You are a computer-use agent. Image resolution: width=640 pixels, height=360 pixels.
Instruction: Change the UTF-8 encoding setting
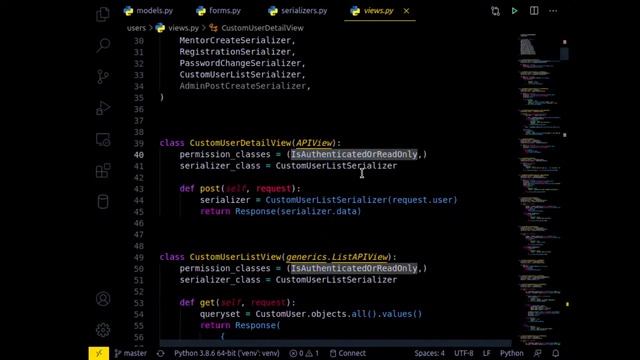coord(464,353)
